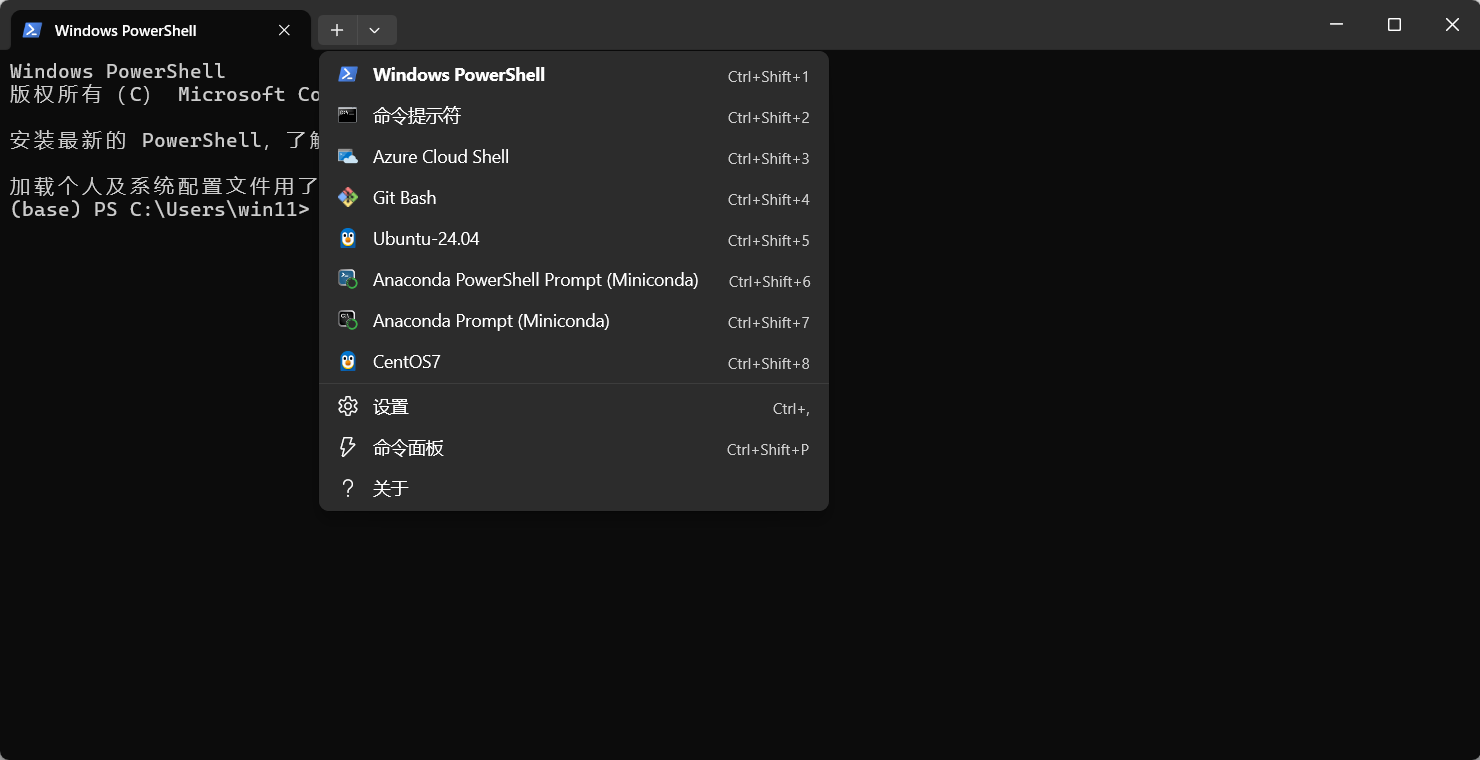Image resolution: width=1480 pixels, height=760 pixels.
Task: Click the Anaconda Prompt (Miniconda) icon
Action: tap(348, 320)
